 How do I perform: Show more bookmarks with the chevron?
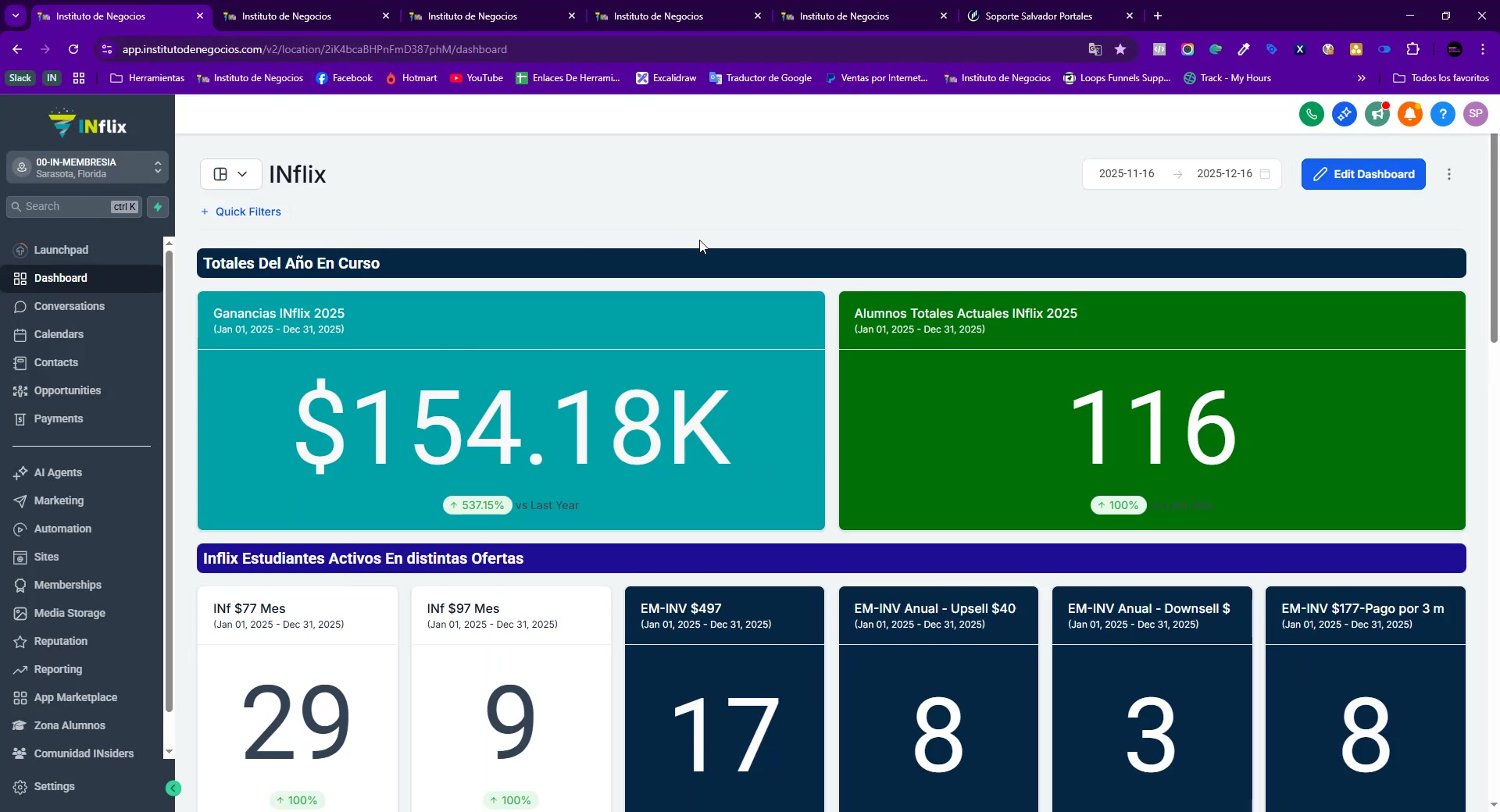[x=1362, y=78]
